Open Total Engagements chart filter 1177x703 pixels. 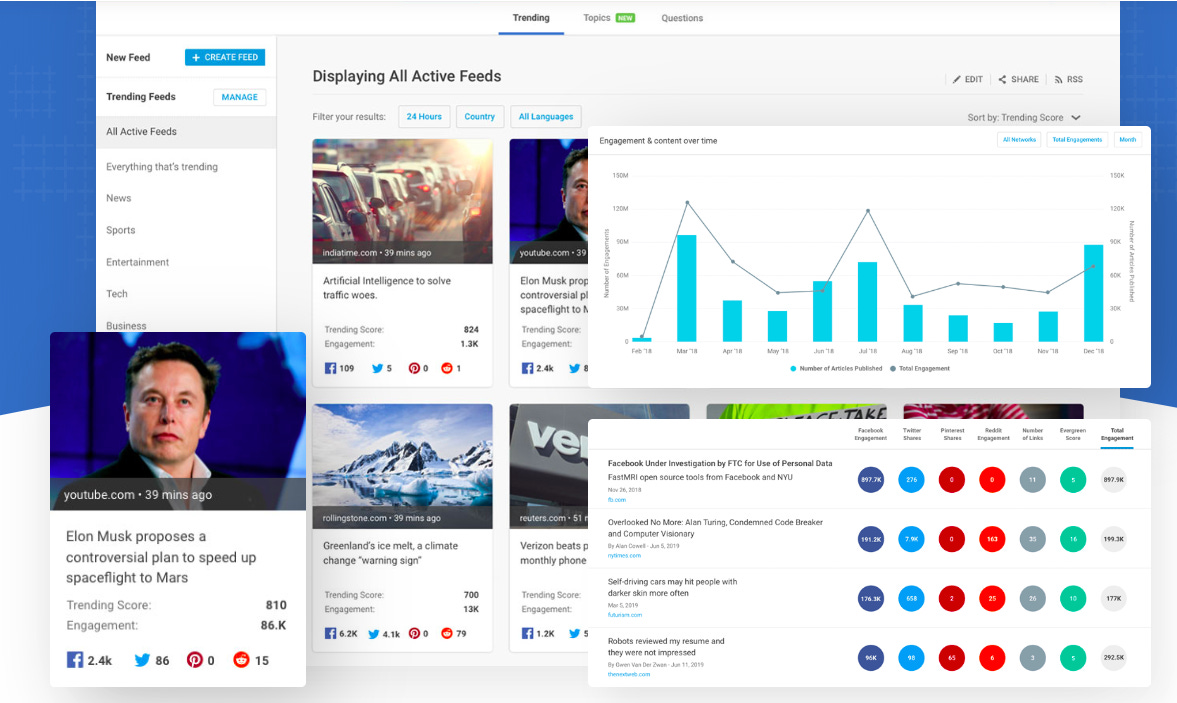pyautogui.click(x=1077, y=140)
